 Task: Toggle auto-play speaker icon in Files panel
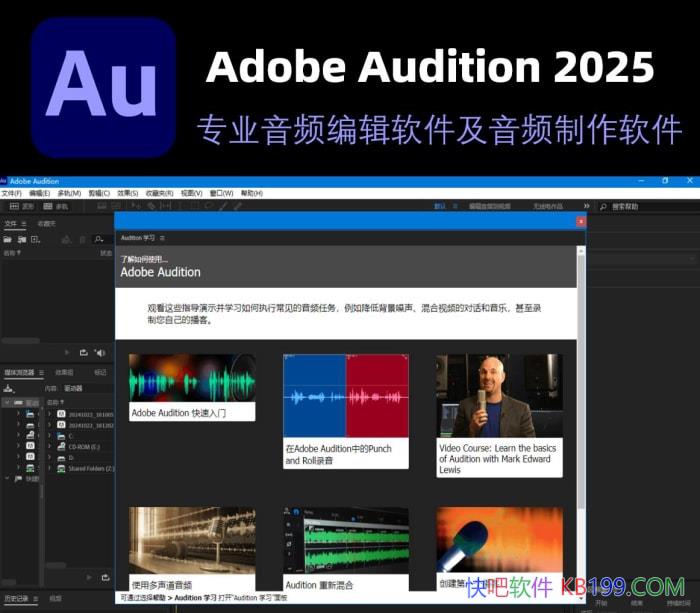point(99,352)
